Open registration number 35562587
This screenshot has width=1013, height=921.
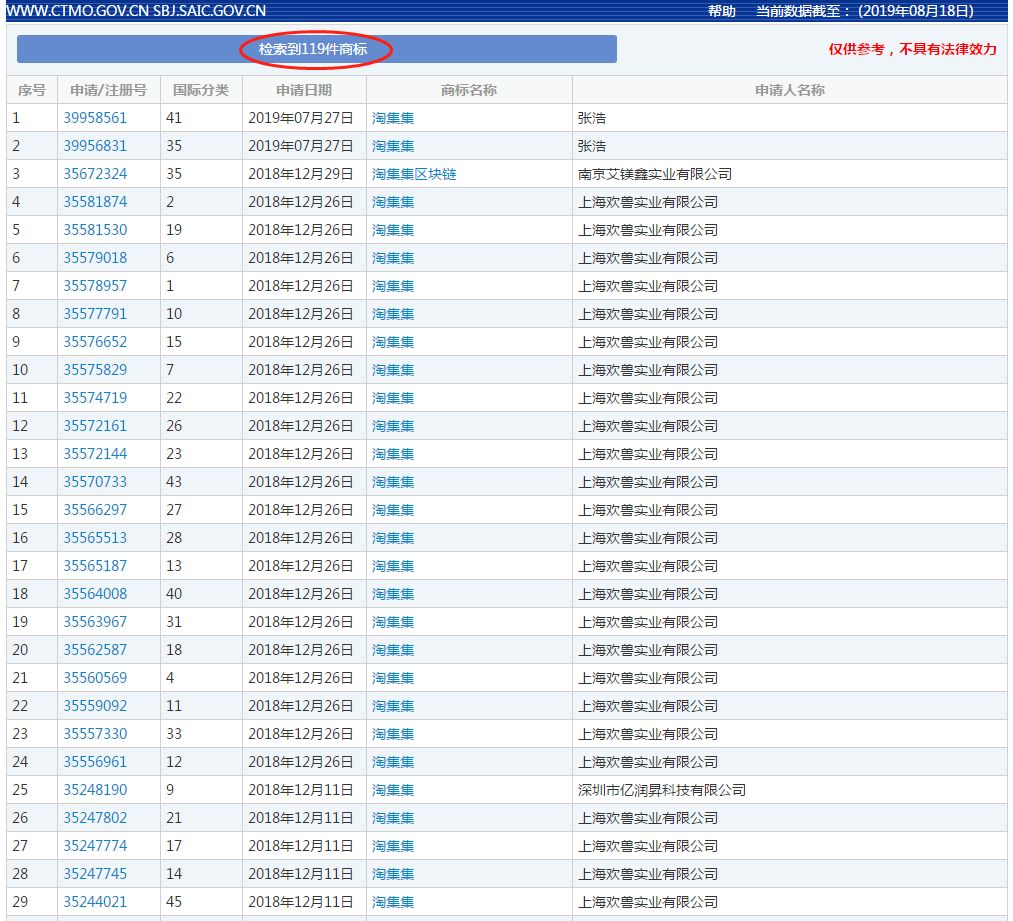[x=95, y=650]
